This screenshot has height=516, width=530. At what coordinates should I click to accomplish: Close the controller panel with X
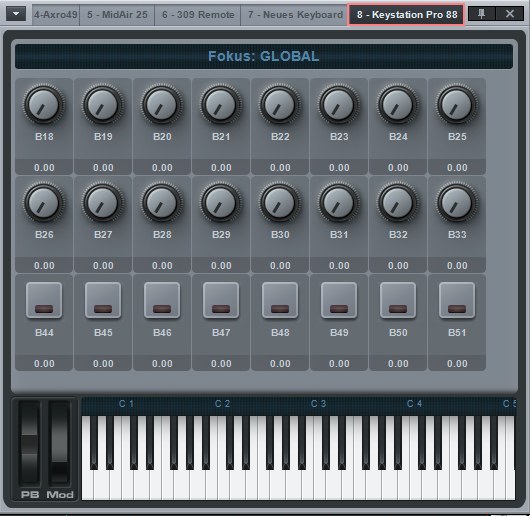(510, 14)
